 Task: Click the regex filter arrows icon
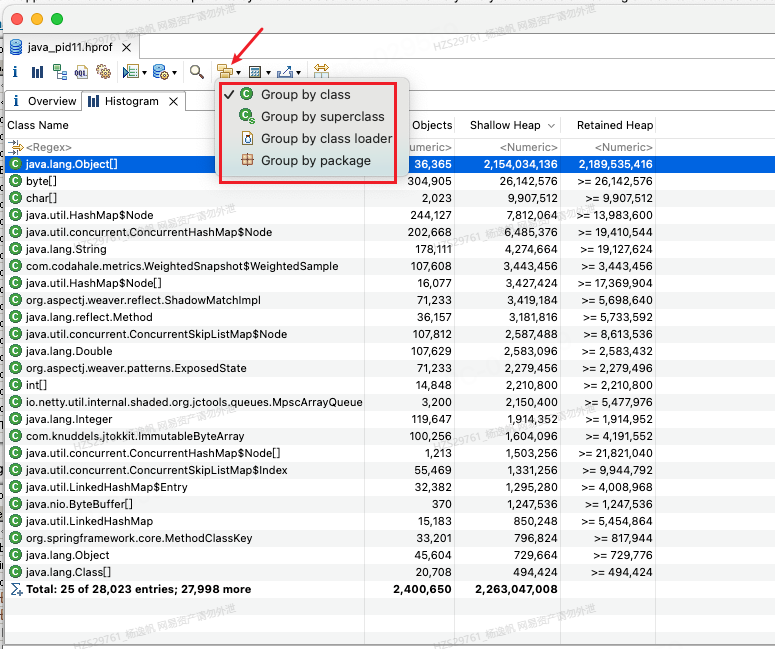(x=16, y=147)
